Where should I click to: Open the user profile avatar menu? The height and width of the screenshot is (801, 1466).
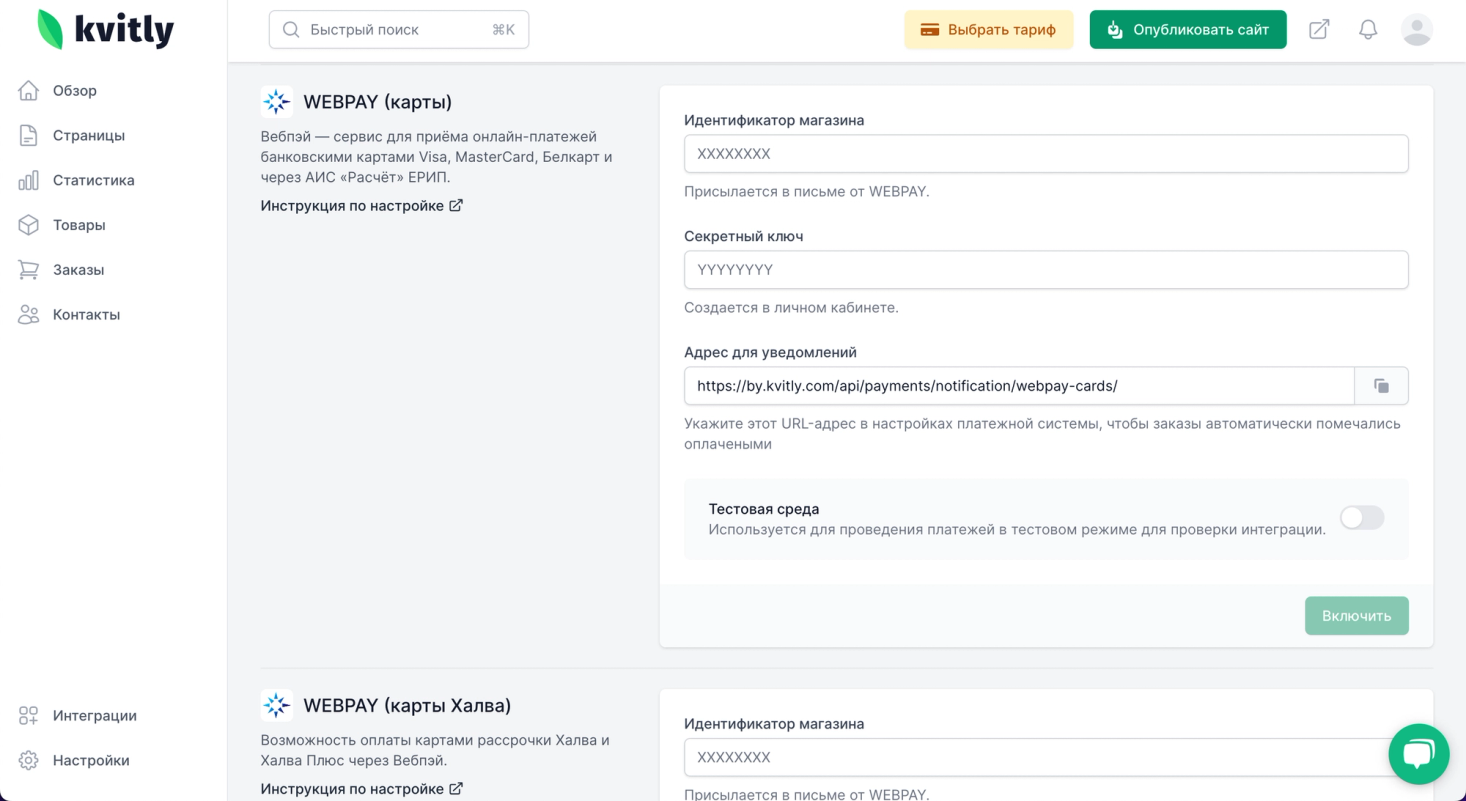pyautogui.click(x=1416, y=30)
